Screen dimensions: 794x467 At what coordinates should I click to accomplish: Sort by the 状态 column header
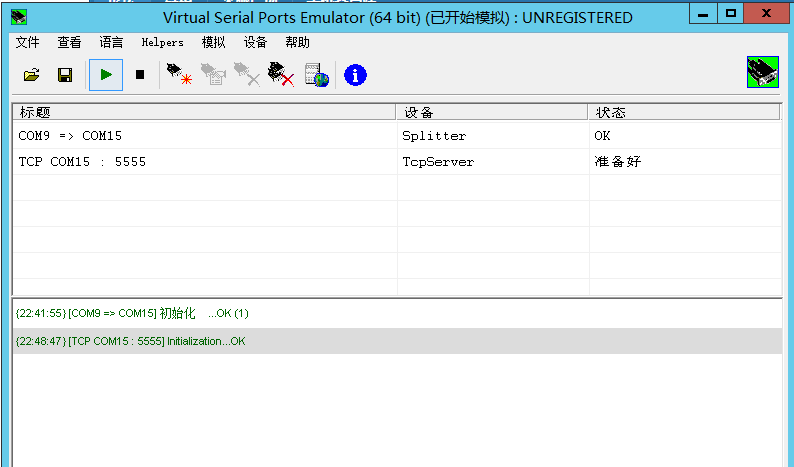click(x=684, y=112)
